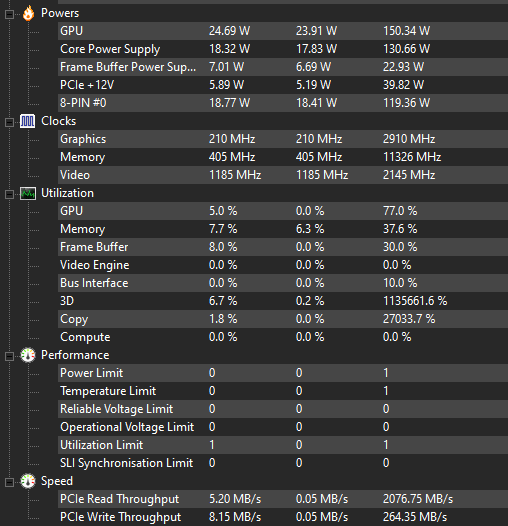Click the Performance gauge icon
This screenshot has width=508, height=526.
(x=28, y=355)
